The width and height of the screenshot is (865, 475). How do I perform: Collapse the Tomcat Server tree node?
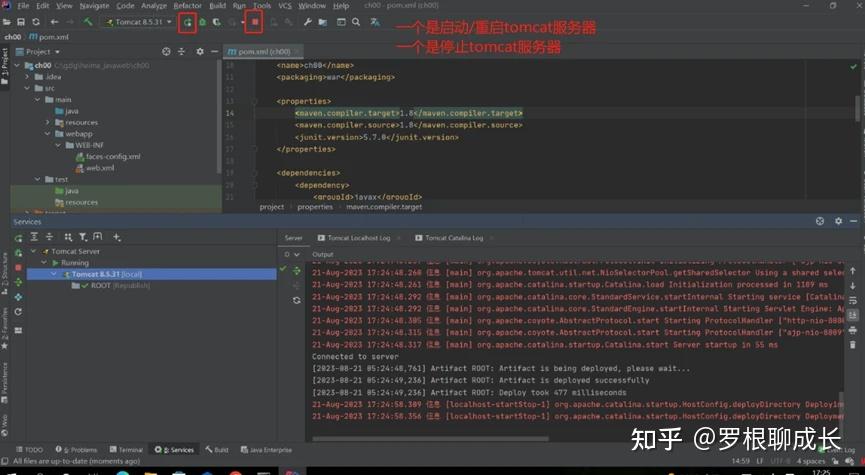click(x=33, y=251)
